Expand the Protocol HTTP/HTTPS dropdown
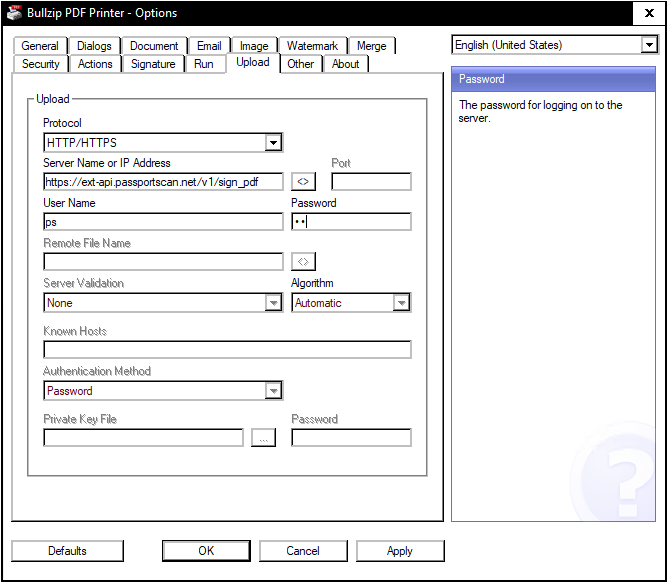Screen dimensions: 667x583 [x=273, y=143]
